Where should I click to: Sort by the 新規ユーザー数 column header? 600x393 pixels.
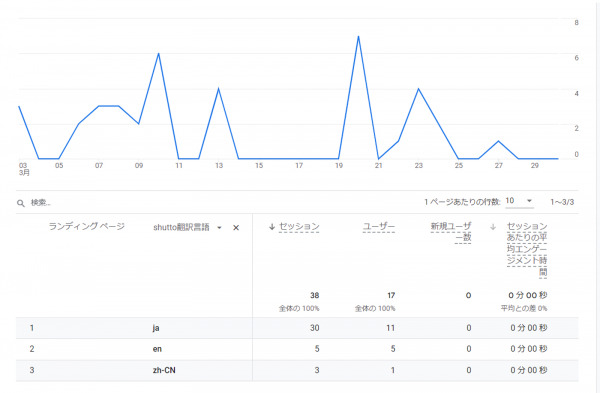coord(451,232)
